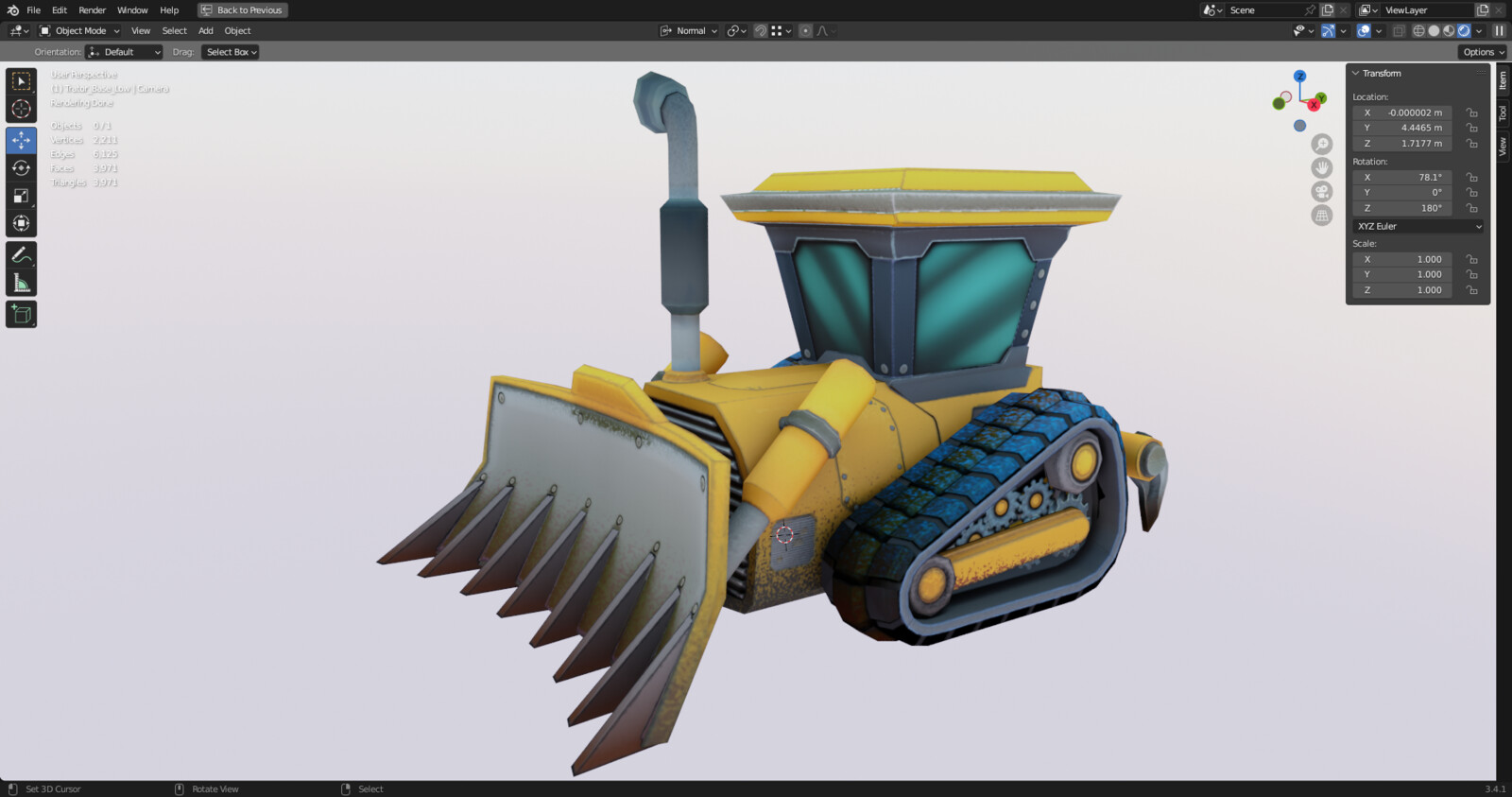Open the viewport View menu
Viewport: 1512px width, 797px height.
pos(141,31)
